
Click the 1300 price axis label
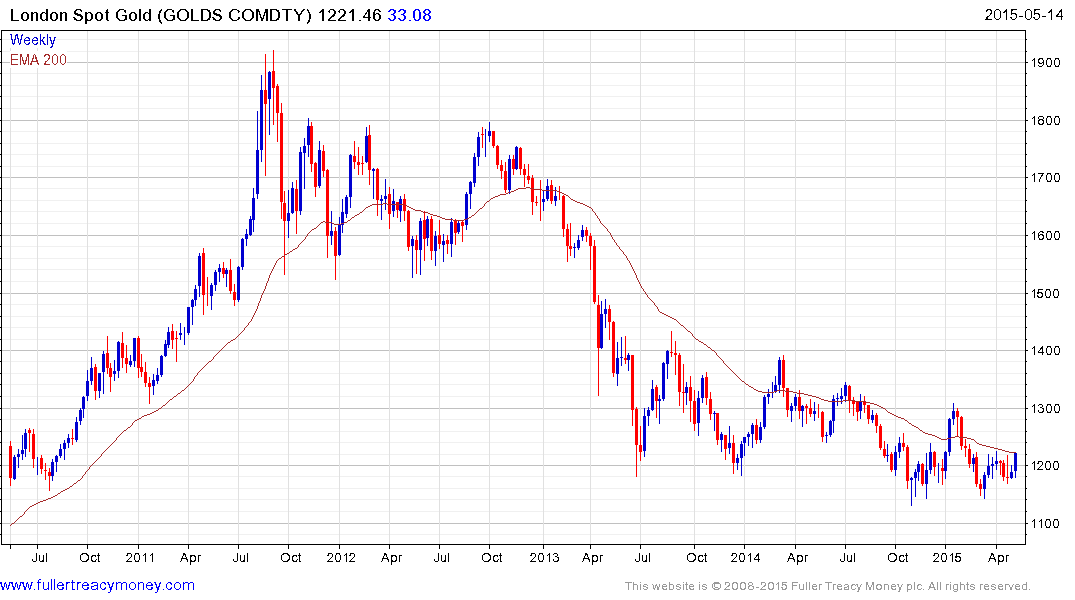point(1046,409)
